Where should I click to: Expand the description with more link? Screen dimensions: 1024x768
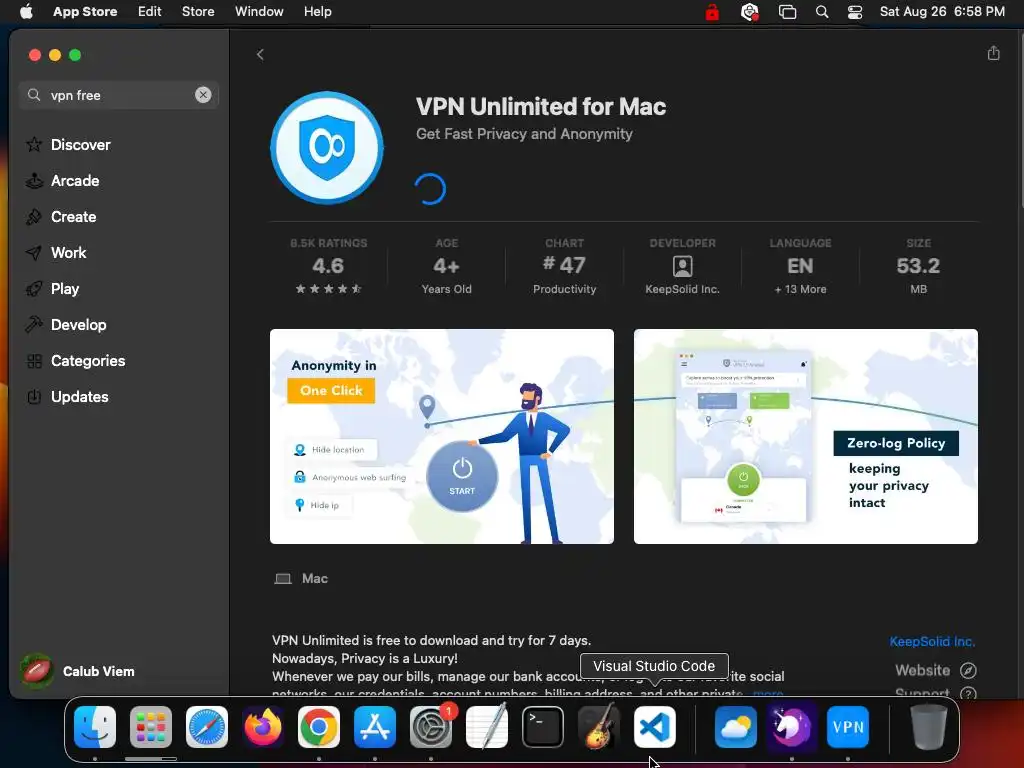click(768, 693)
